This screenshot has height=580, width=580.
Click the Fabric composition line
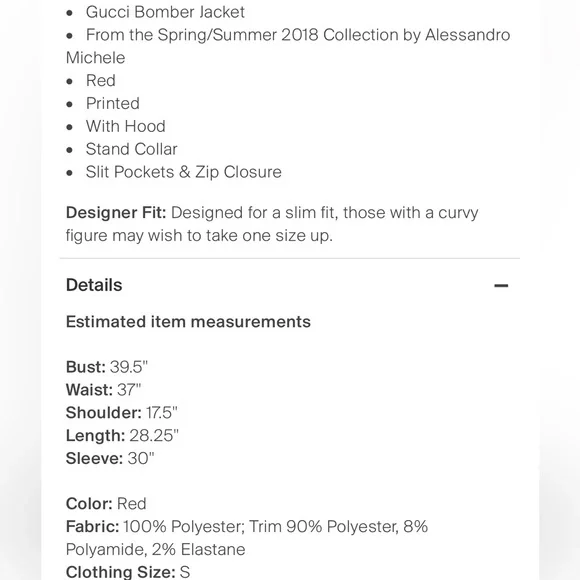coord(247,538)
